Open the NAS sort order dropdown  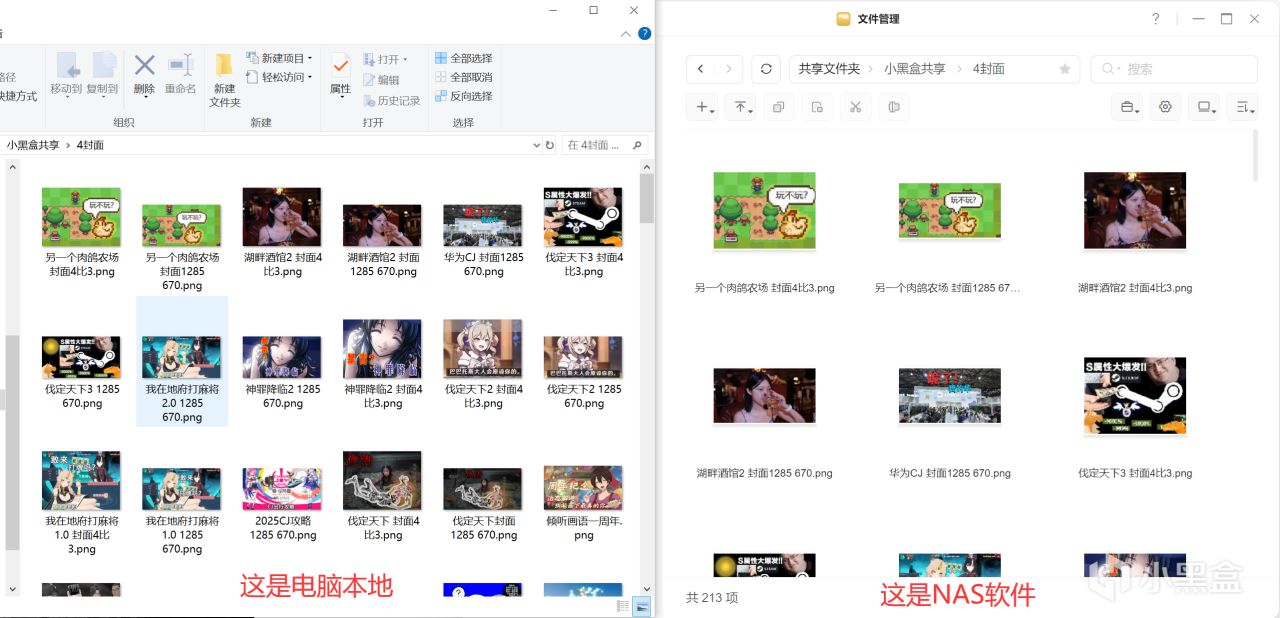[x=1241, y=107]
